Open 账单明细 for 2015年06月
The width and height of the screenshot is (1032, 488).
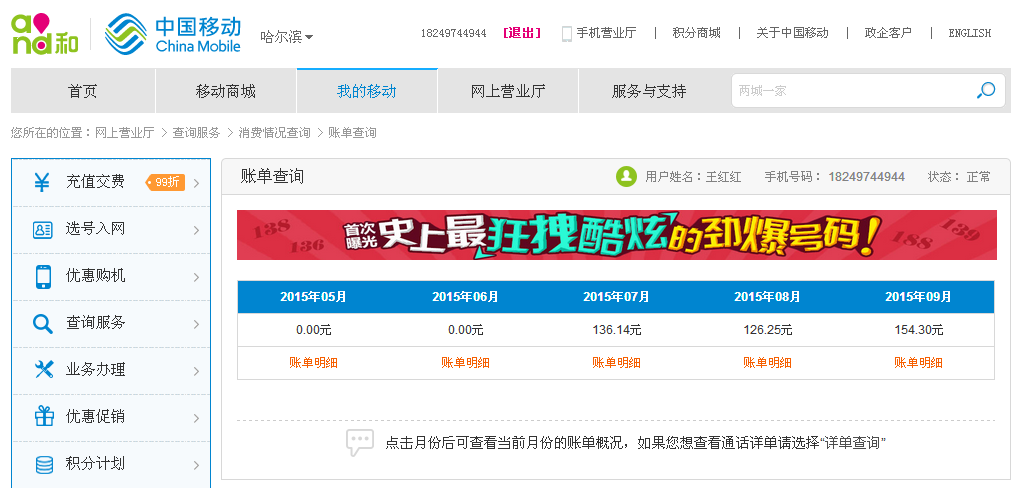[x=465, y=363]
